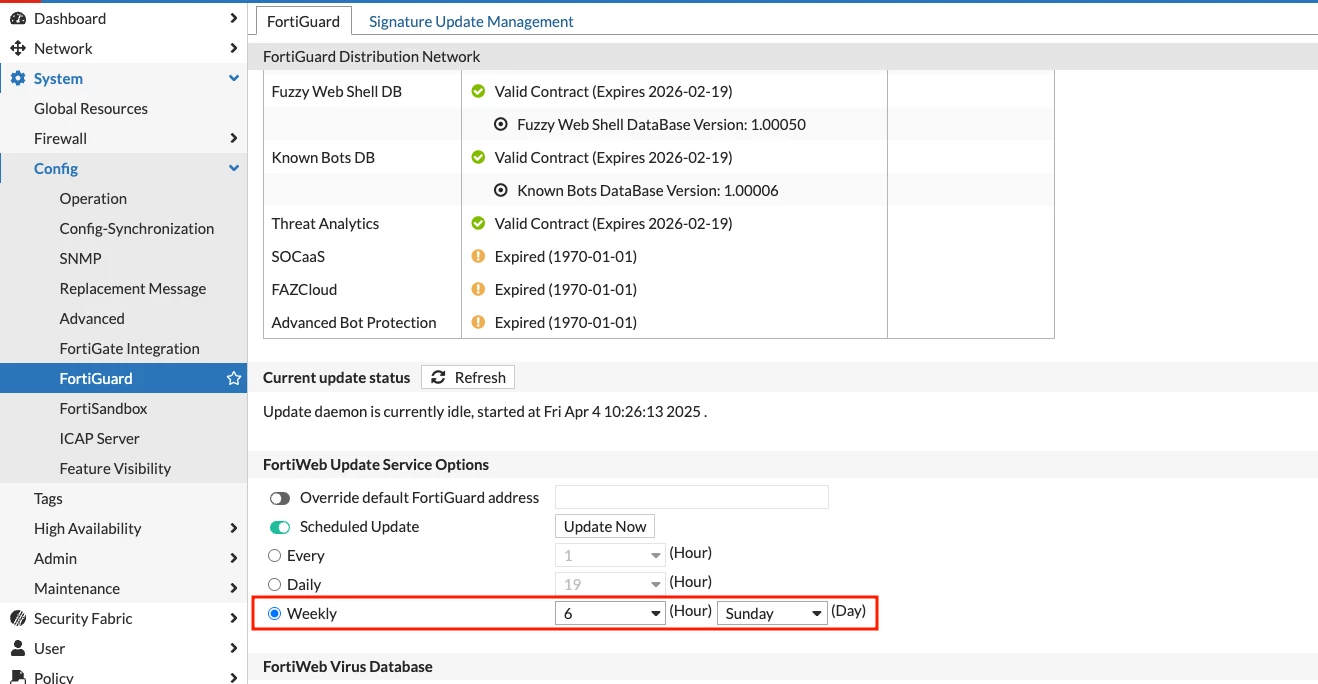The width and height of the screenshot is (1318, 684).
Task: Switch to the FortiGuard tab
Action: (304, 21)
